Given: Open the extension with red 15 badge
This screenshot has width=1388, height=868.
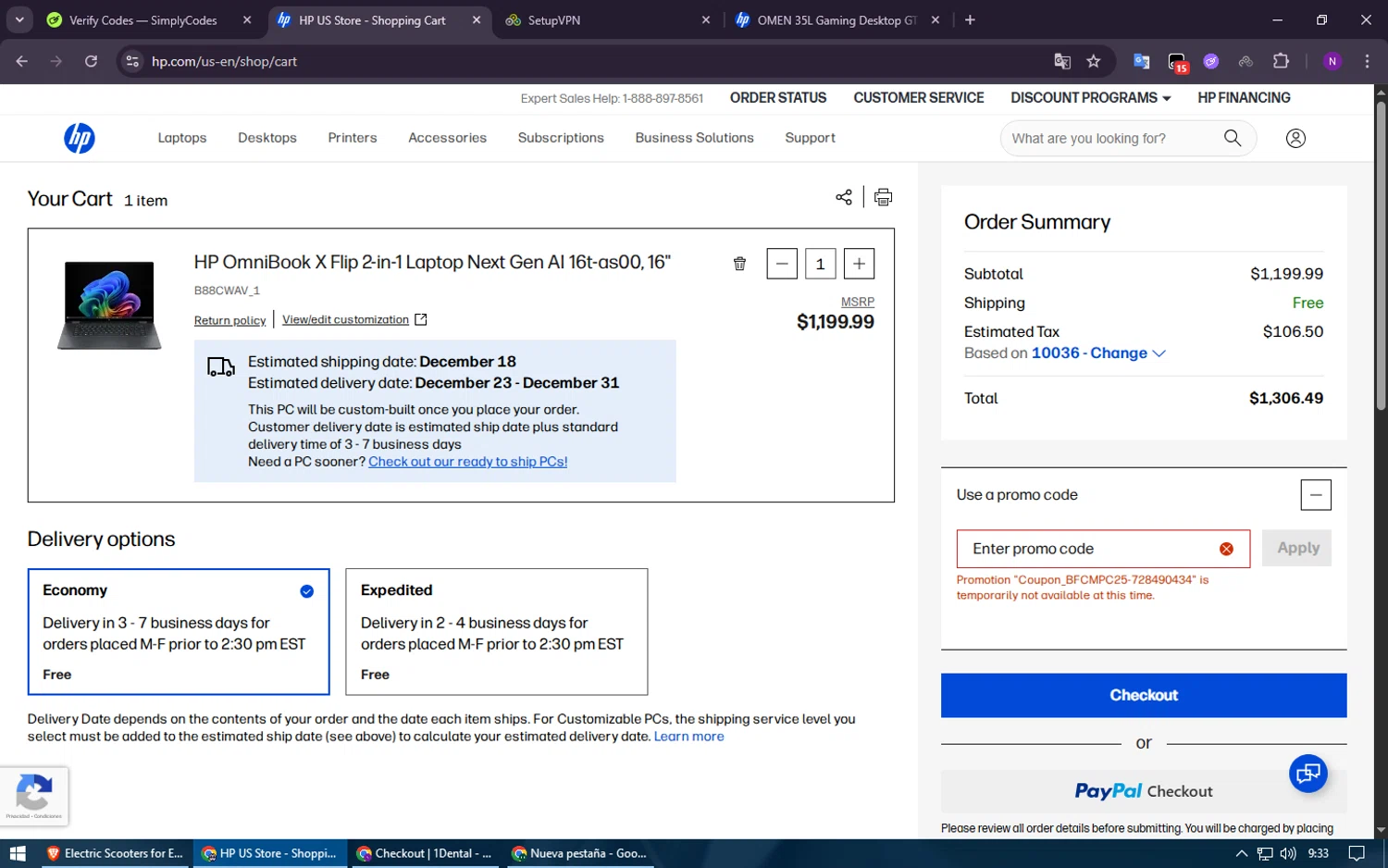Looking at the screenshot, I should coord(1177,62).
